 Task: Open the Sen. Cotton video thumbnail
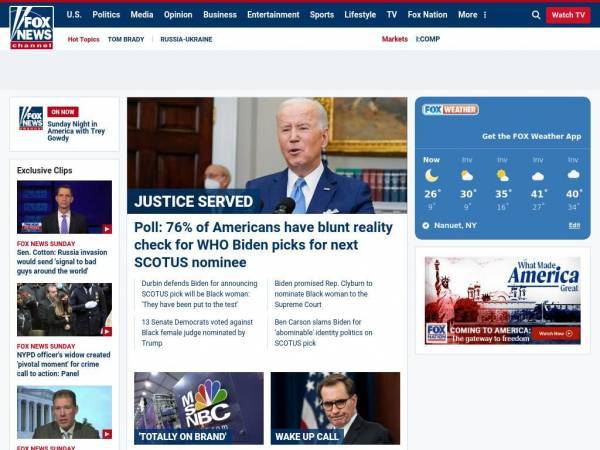[64, 207]
